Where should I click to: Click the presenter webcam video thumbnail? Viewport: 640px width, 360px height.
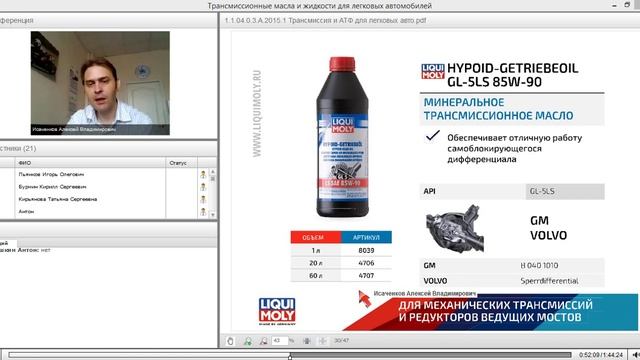[x=100, y=83]
